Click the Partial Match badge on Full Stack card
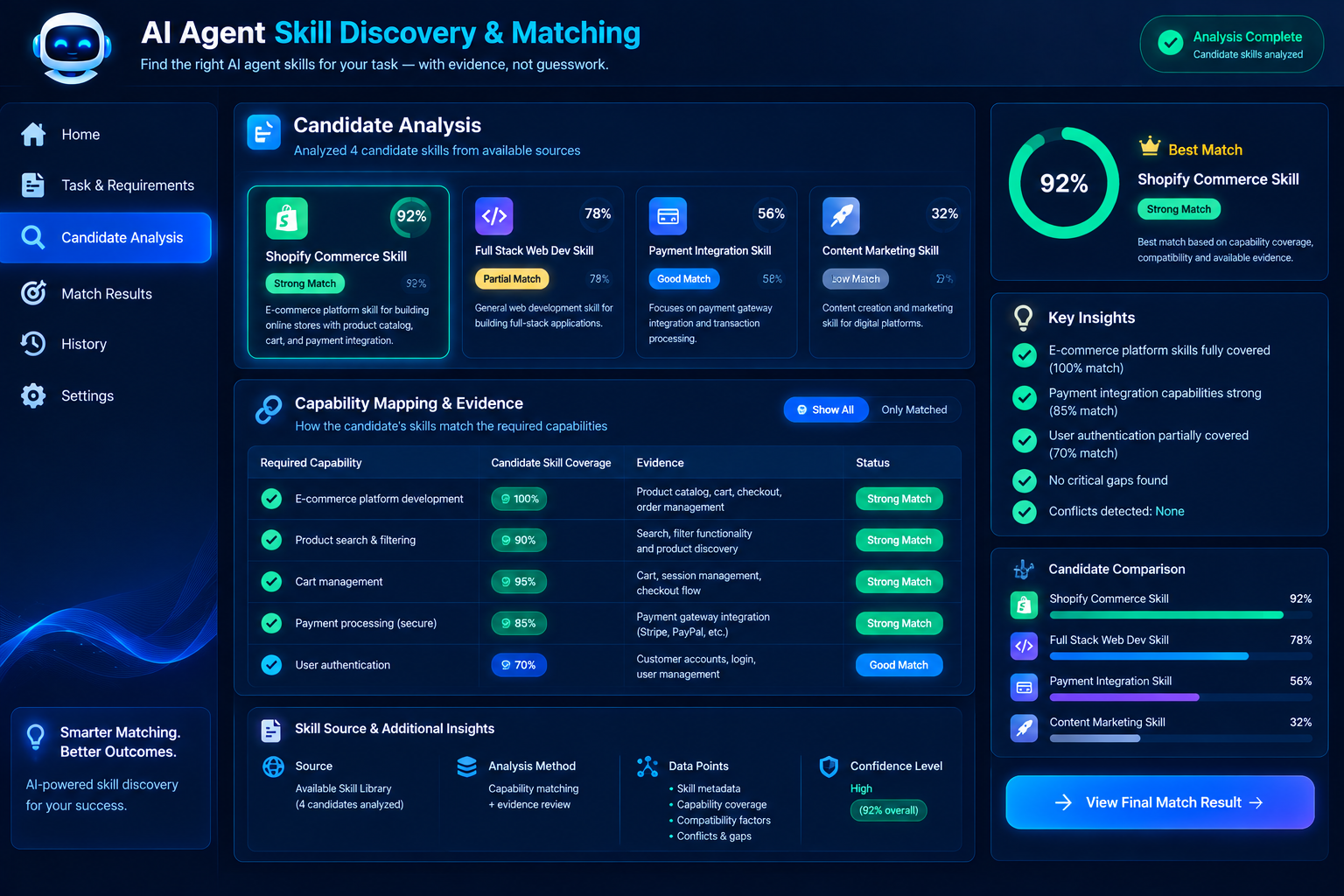Screen dimensions: 1344x896 [x=512, y=279]
